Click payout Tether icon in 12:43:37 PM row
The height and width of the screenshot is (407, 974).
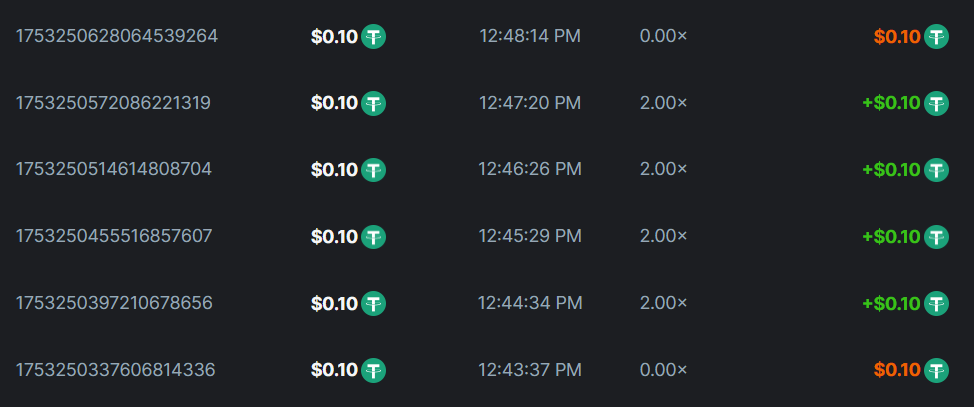[x=937, y=370]
